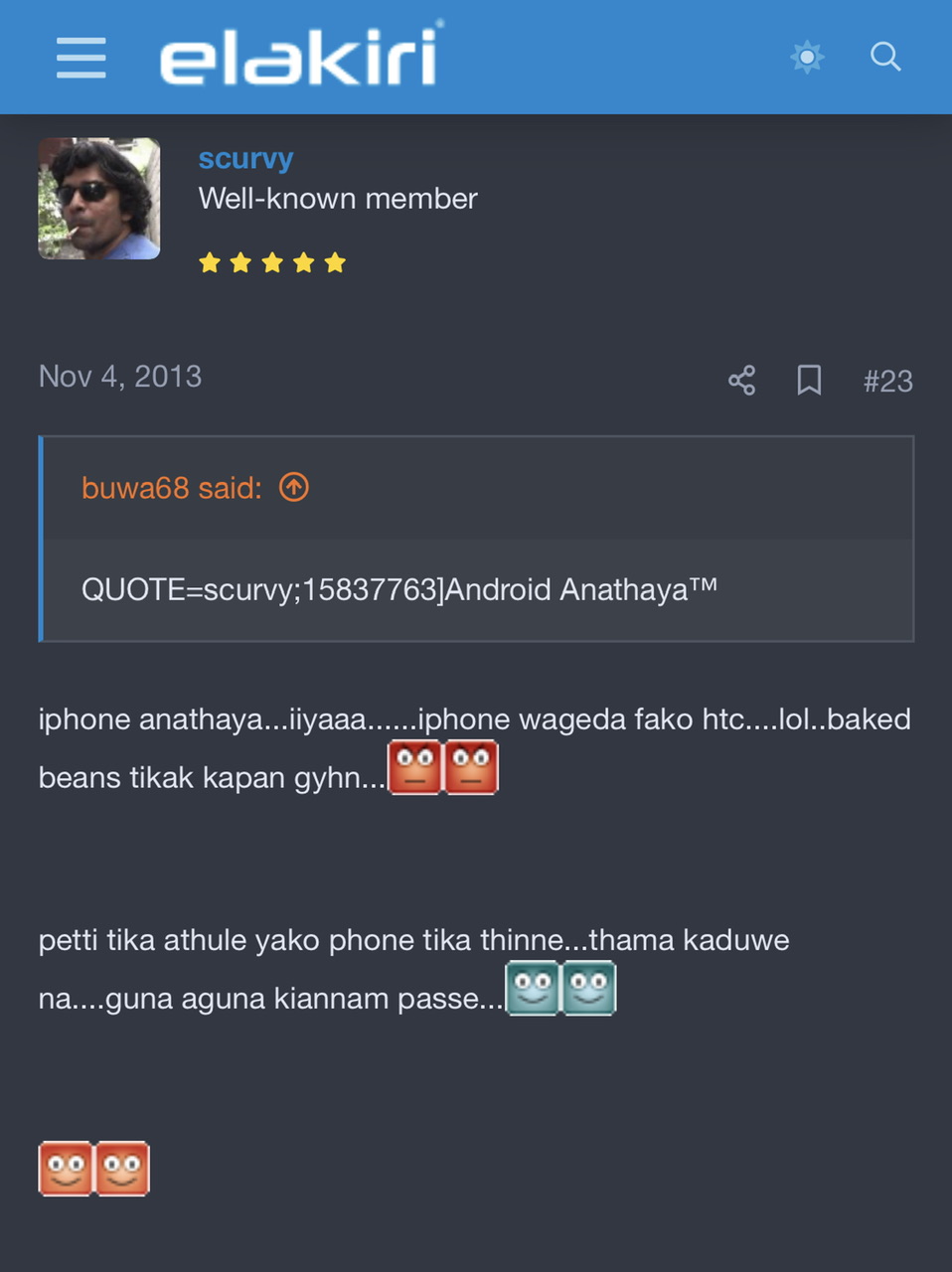Screen dimensions: 952x1272
Task: Open the scurvy username link
Action: (245, 158)
